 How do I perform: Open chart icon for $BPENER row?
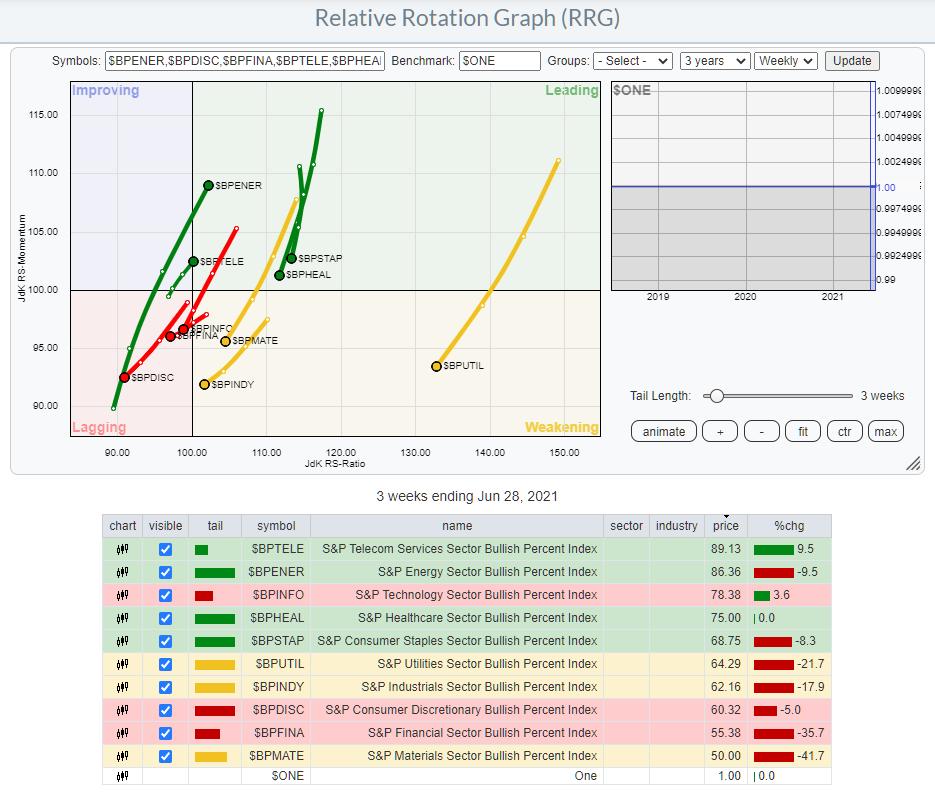[123, 572]
